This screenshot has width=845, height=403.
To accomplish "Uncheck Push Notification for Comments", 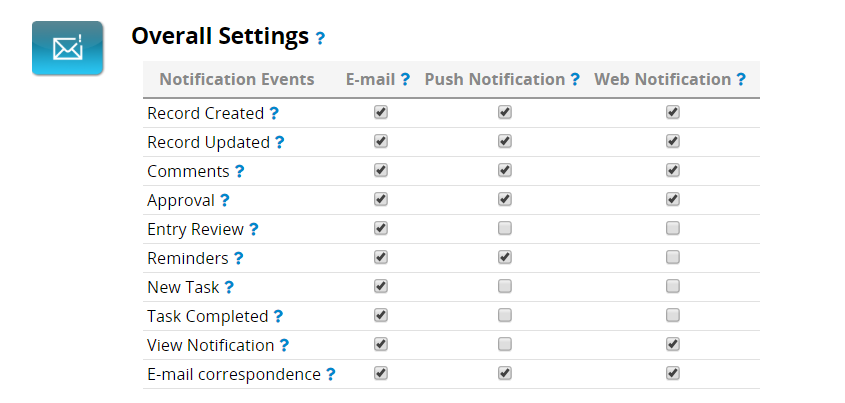I will click(504, 170).
